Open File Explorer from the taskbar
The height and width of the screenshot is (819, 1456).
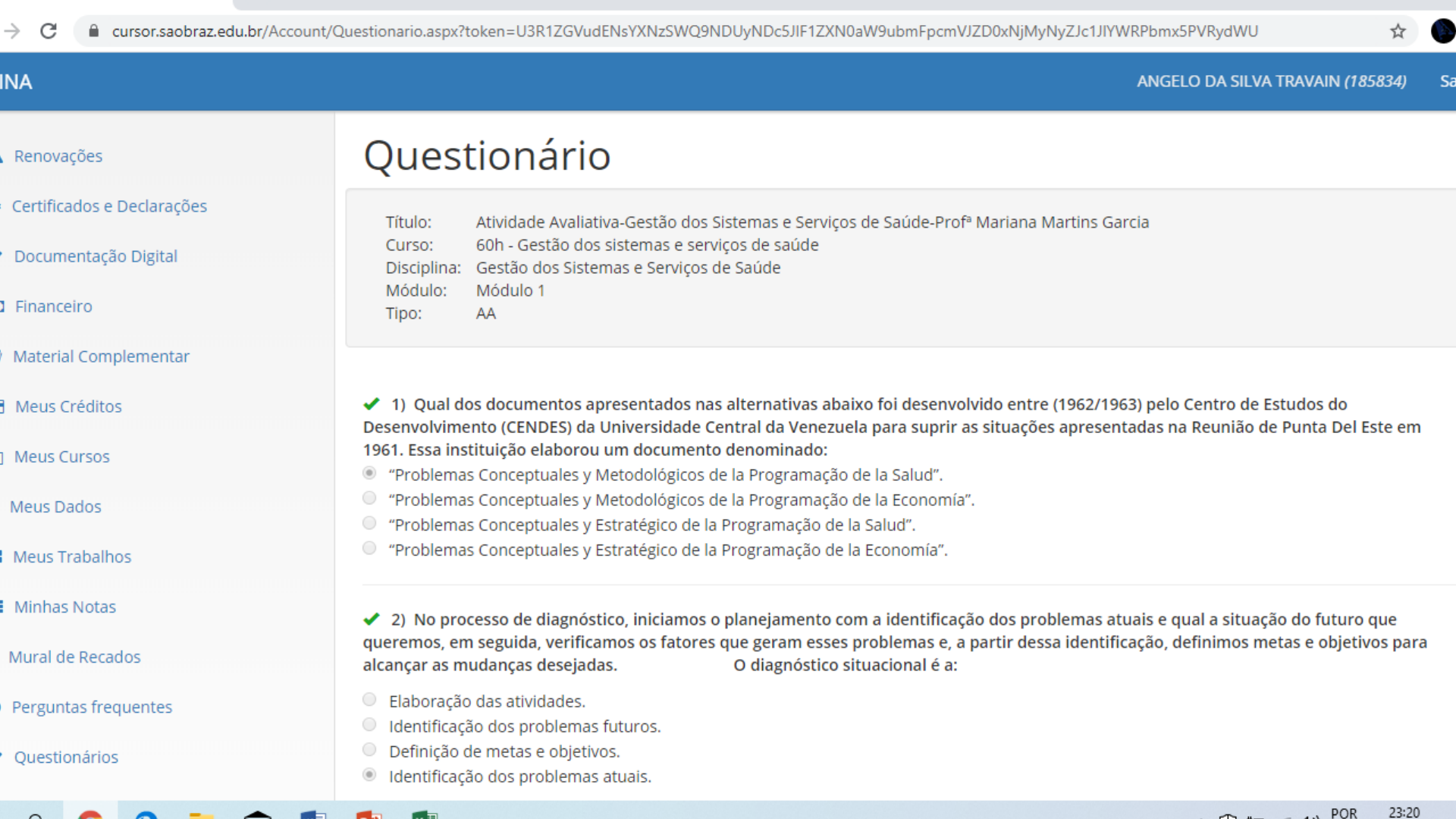pos(201,814)
